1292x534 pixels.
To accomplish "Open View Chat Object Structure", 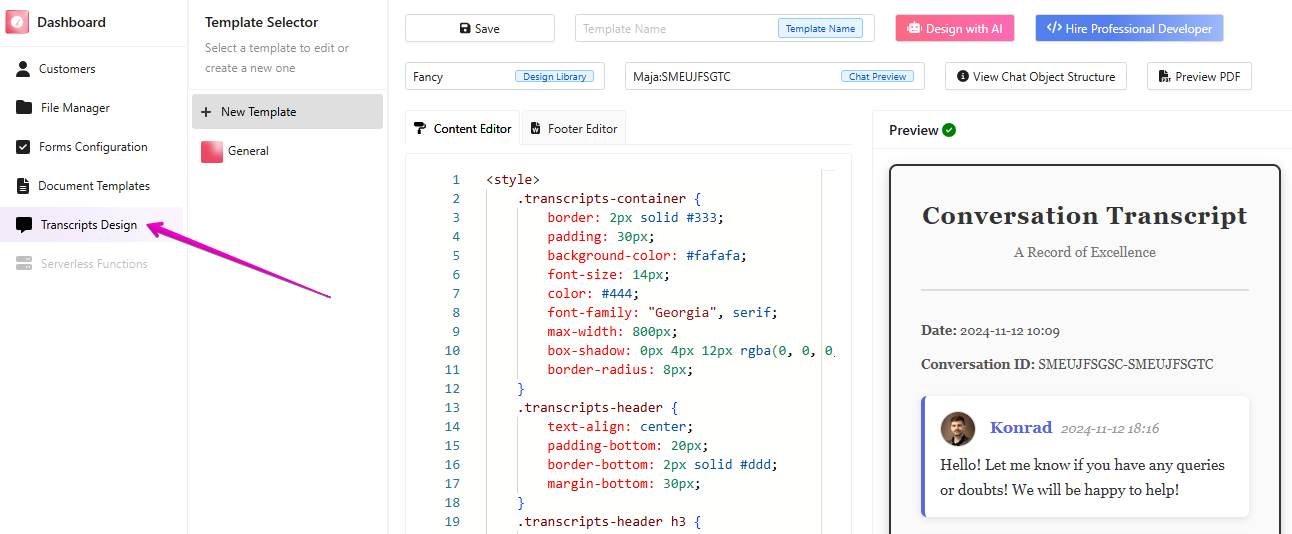I will 1036,76.
